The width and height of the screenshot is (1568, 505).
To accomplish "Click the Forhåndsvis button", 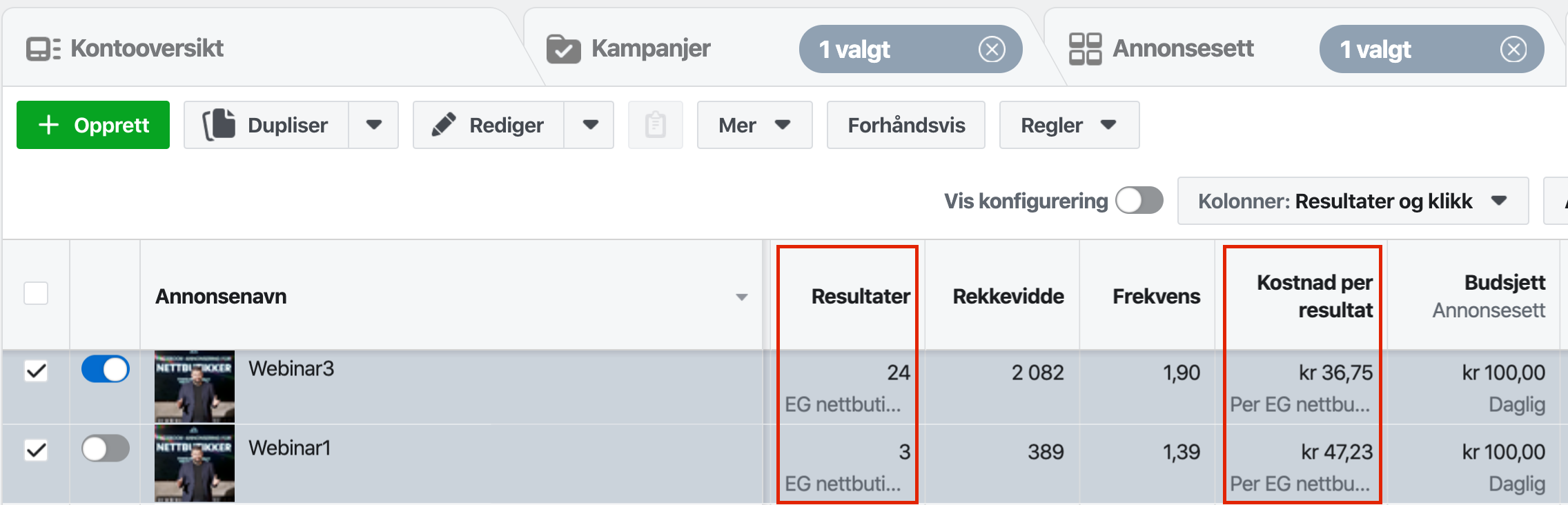I will pos(905,125).
